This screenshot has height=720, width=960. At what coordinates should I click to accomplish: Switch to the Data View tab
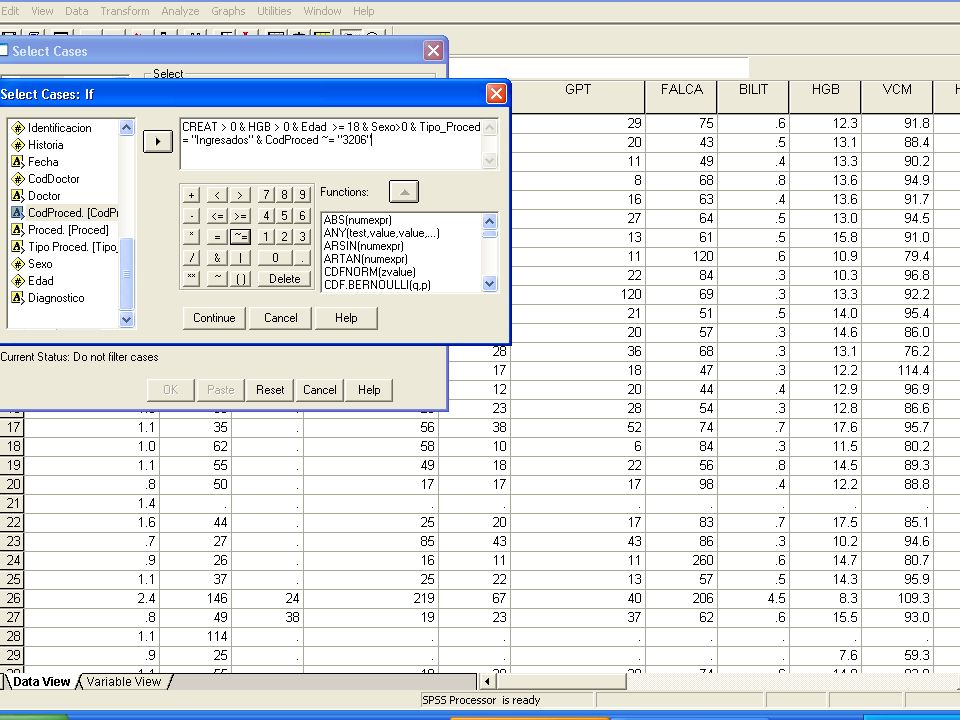point(42,681)
